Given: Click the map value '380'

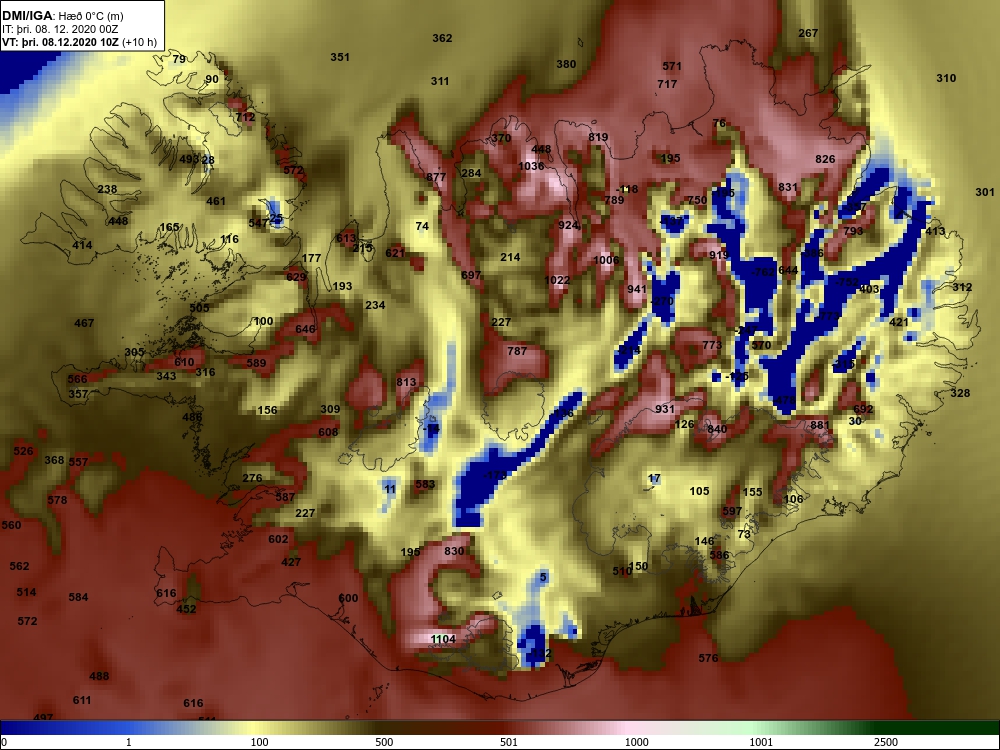Looking at the screenshot, I should point(566,64).
